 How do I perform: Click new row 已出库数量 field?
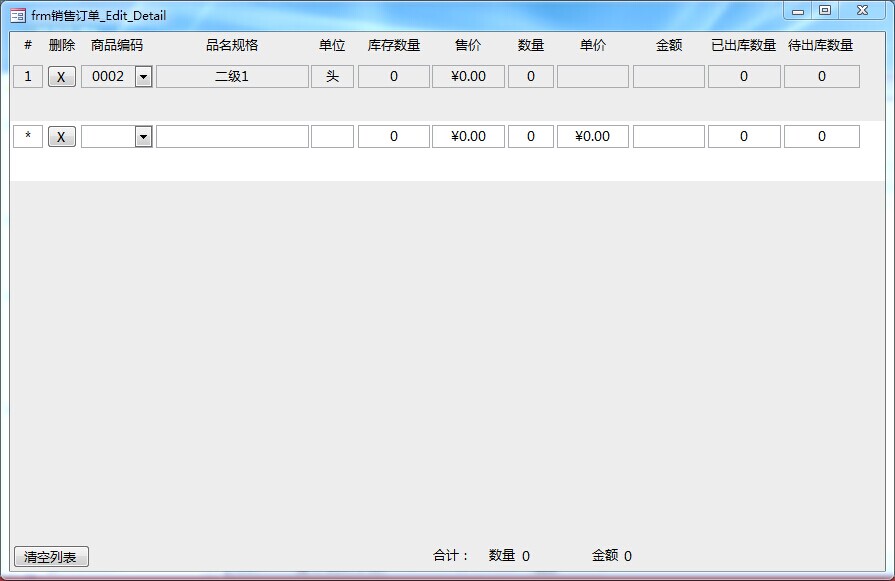coord(744,136)
